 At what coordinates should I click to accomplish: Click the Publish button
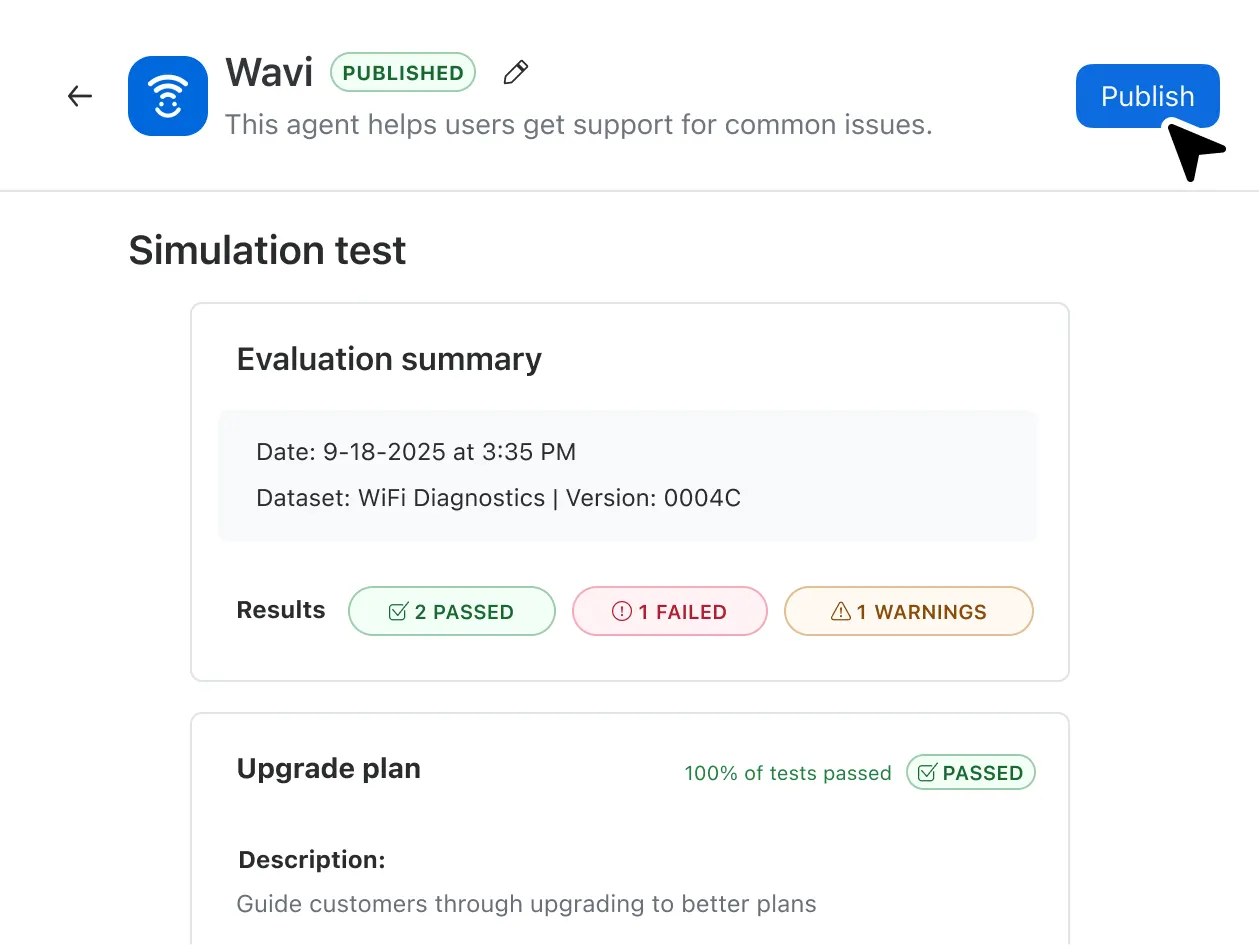[x=1147, y=96]
